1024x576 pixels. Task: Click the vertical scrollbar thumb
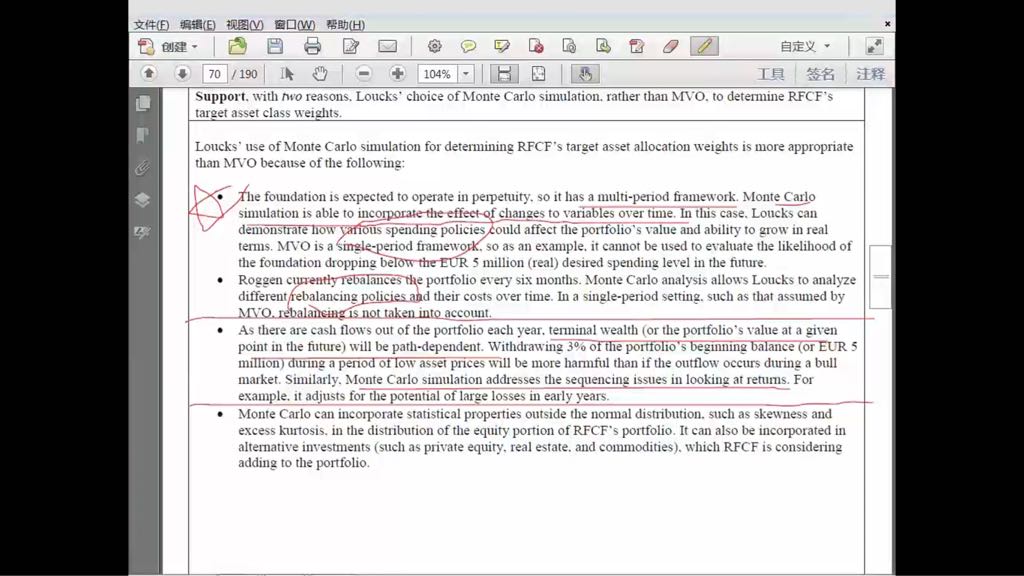coord(880,277)
